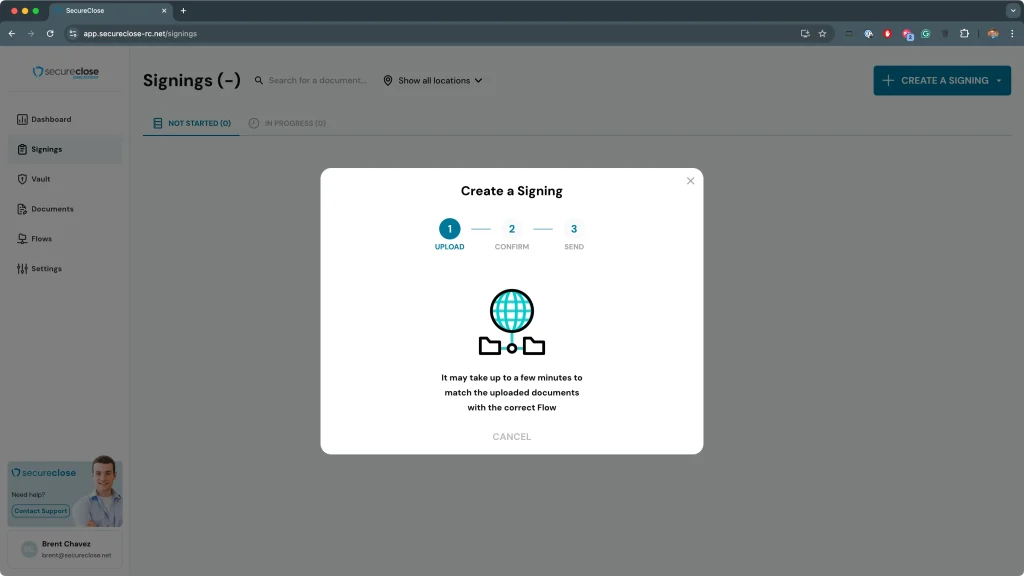Reload the page in browser
1024x576 pixels.
click(x=50, y=33)
